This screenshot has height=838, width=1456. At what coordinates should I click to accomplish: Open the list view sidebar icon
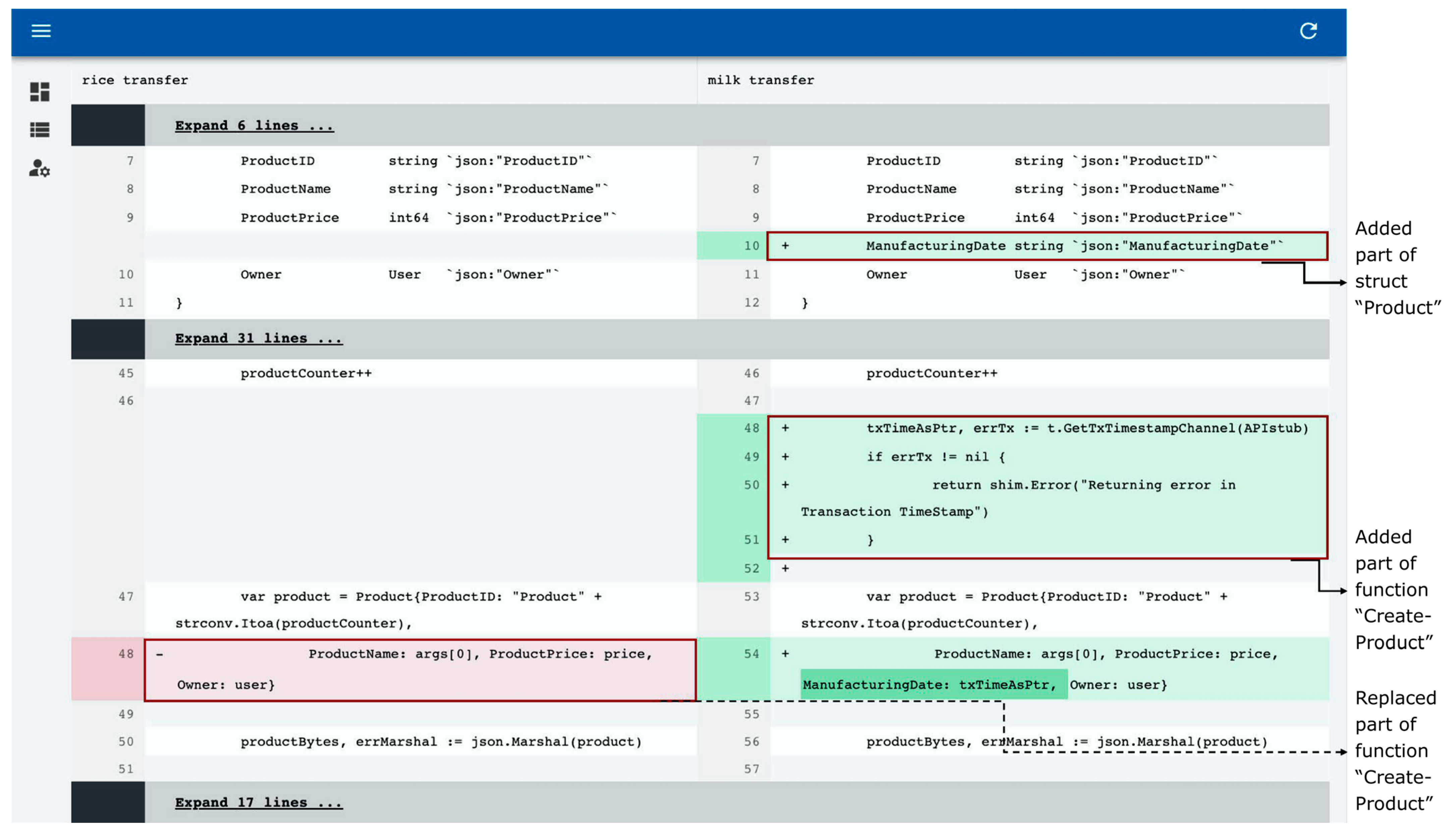coord(40,129)
